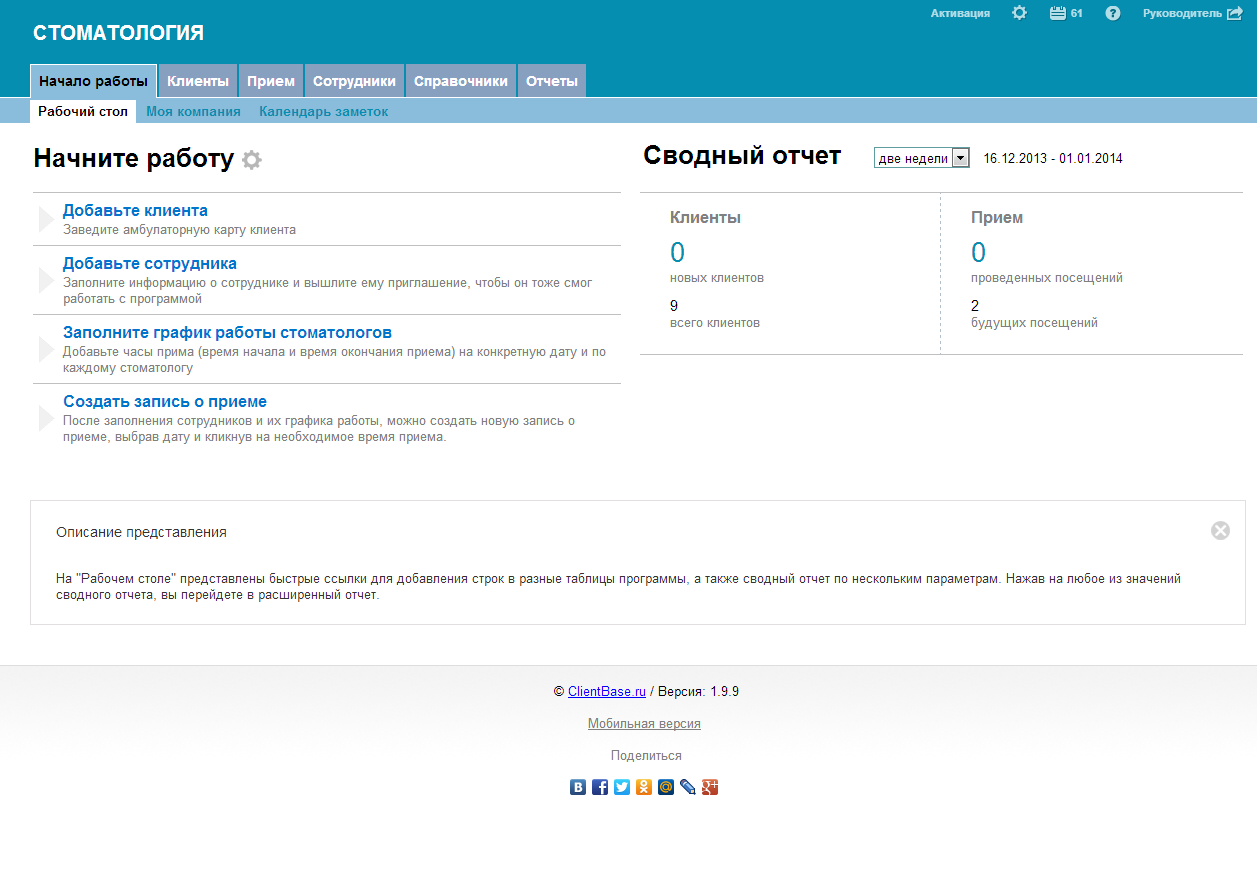Share via the LiveJournal pencil icon
Viewport: 1257px width, 888px height.
pyautogui.click(x=688, y=787)
